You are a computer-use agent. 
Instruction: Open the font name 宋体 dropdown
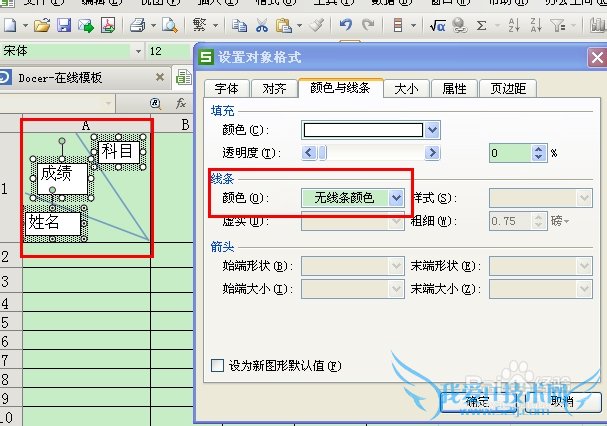[x=138, y=51]
